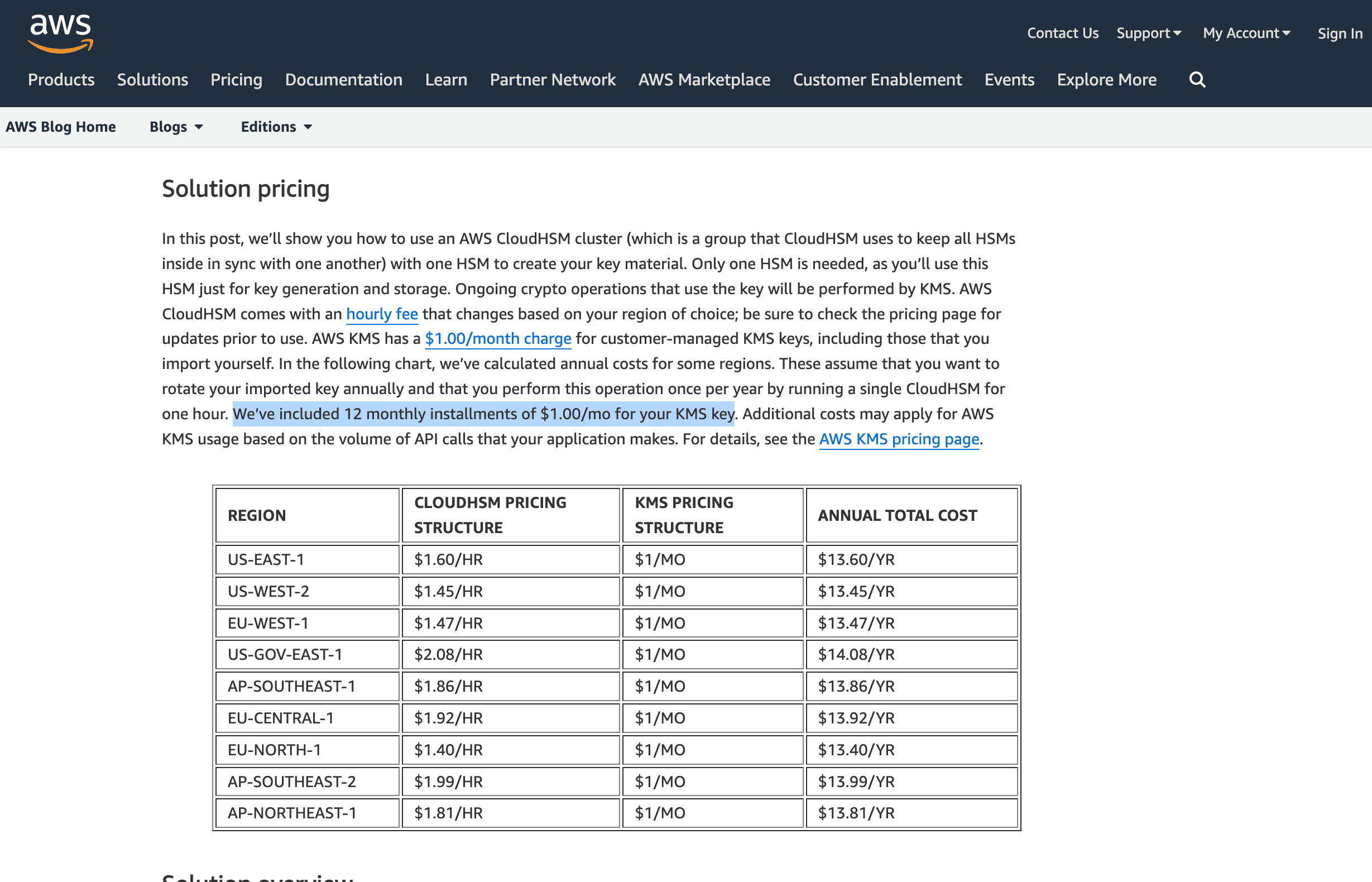Open Partner Network menu
Screen dimensions: 1372x882
click(x=553, y=80)
